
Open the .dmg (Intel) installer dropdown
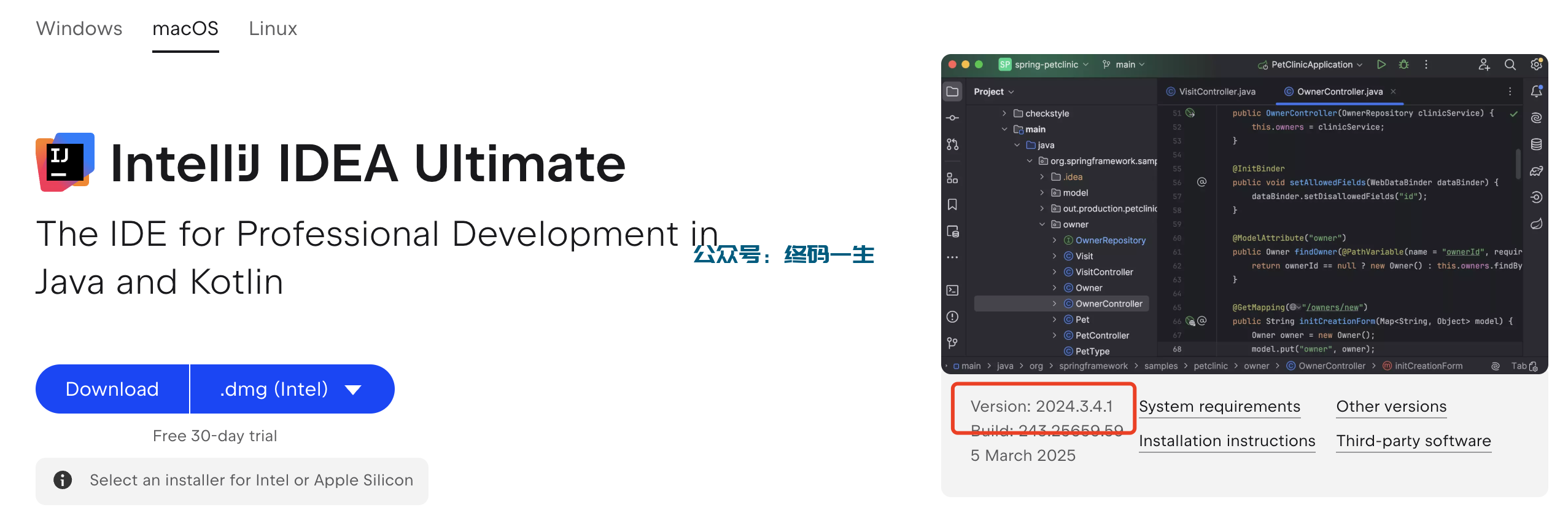[292, 389]
